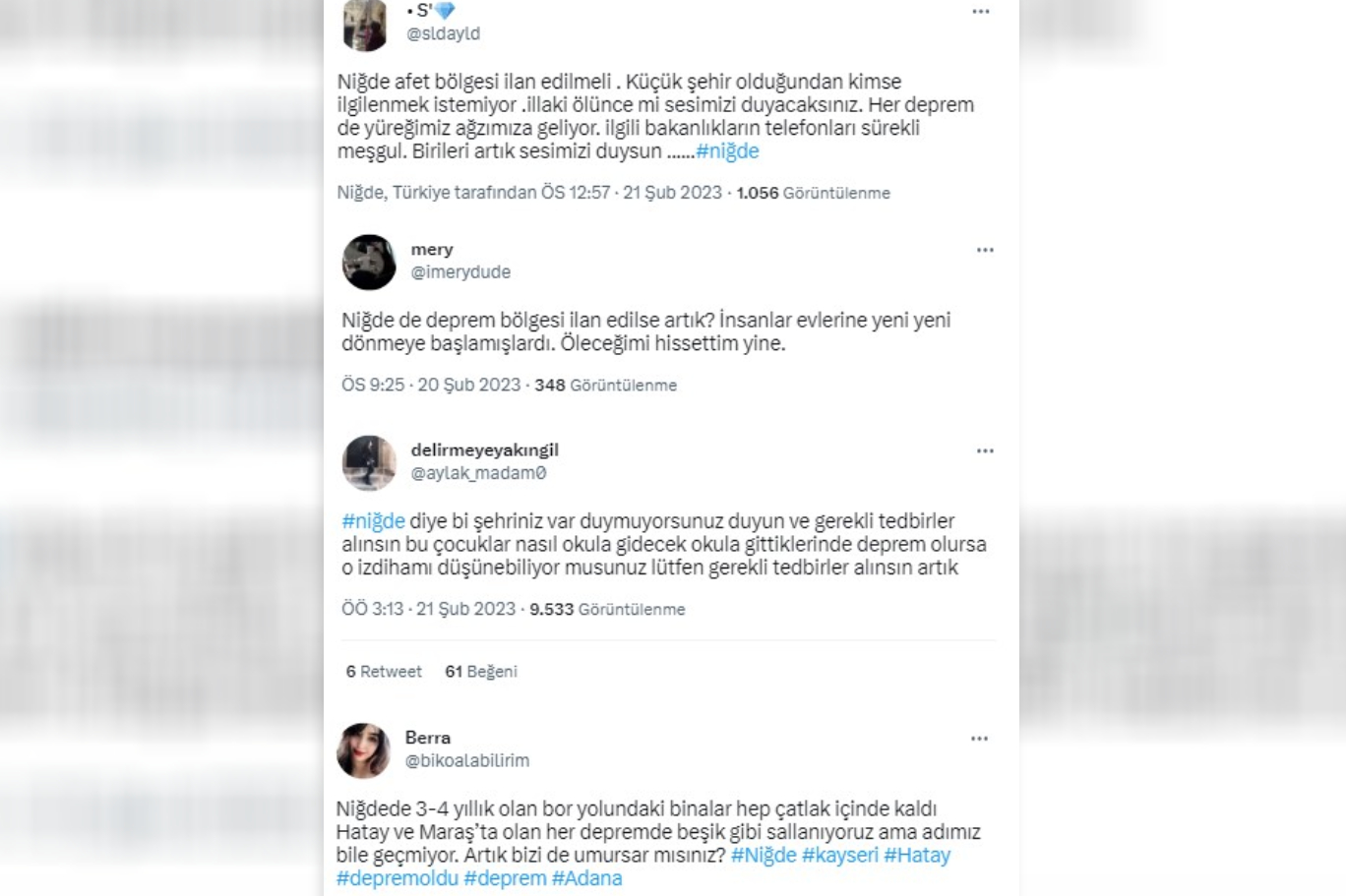
Task: Open three-dot menu on delirmeyeyakıngil's tweet
Action: [985, 450]
